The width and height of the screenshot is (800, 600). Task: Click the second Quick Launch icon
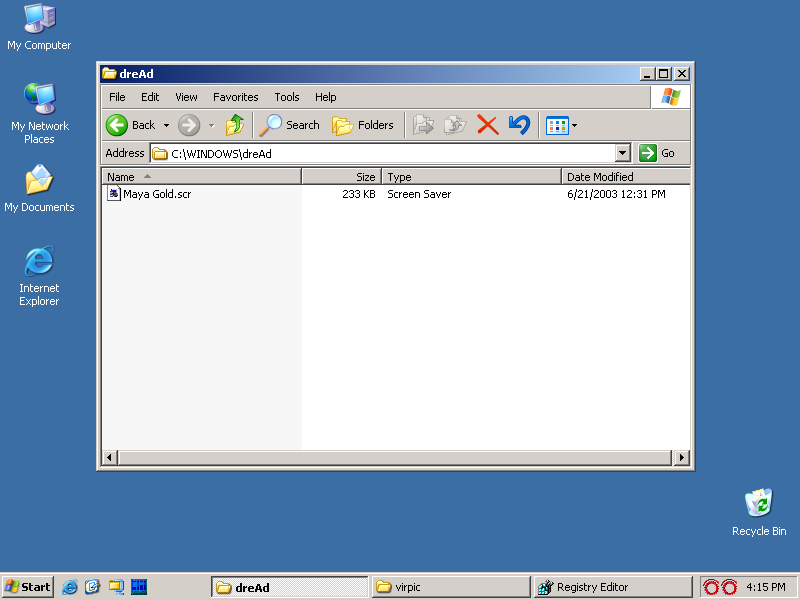pos(93,587)
